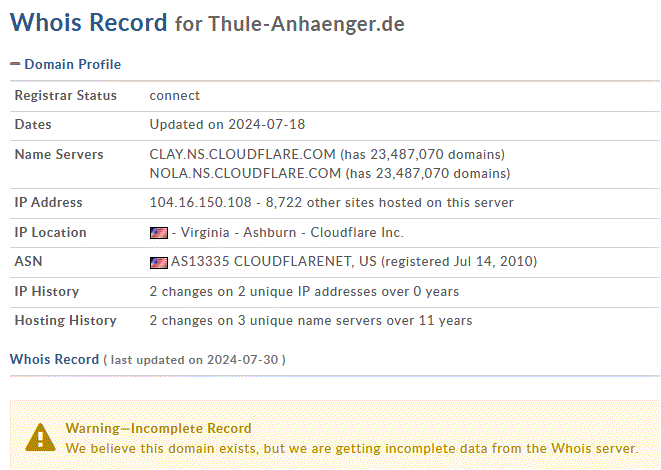
Task: Click the US flag in IP Location row
Action: pos(159,233)
